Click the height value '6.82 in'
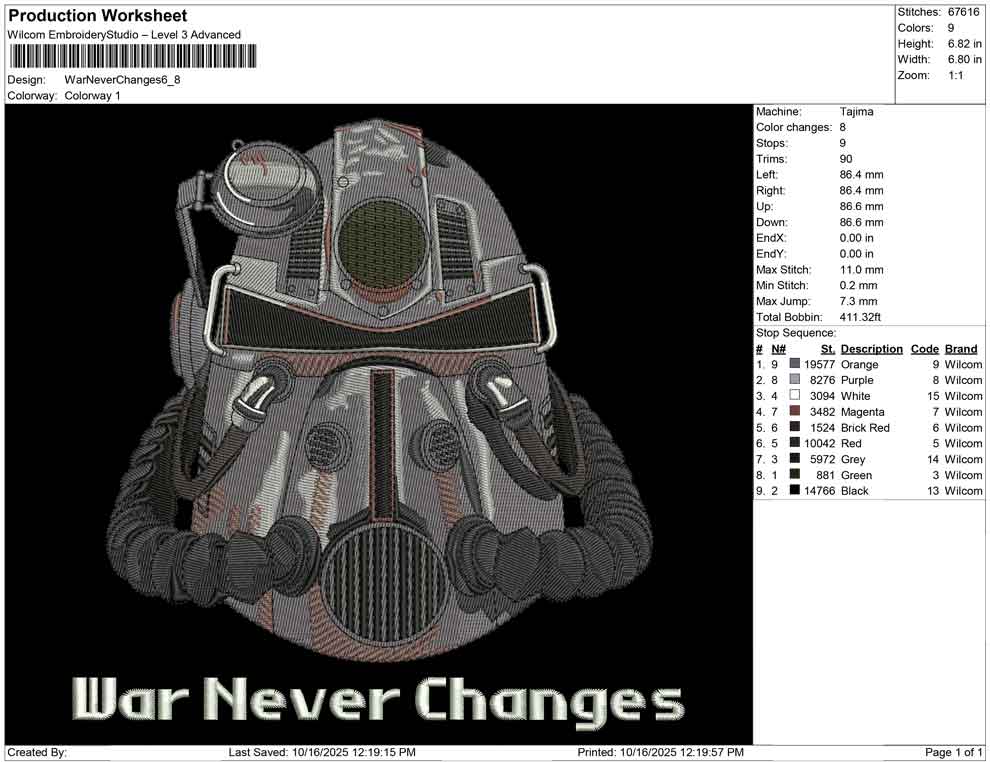Viewport: 990px width, 762px height. click(965, 44)
